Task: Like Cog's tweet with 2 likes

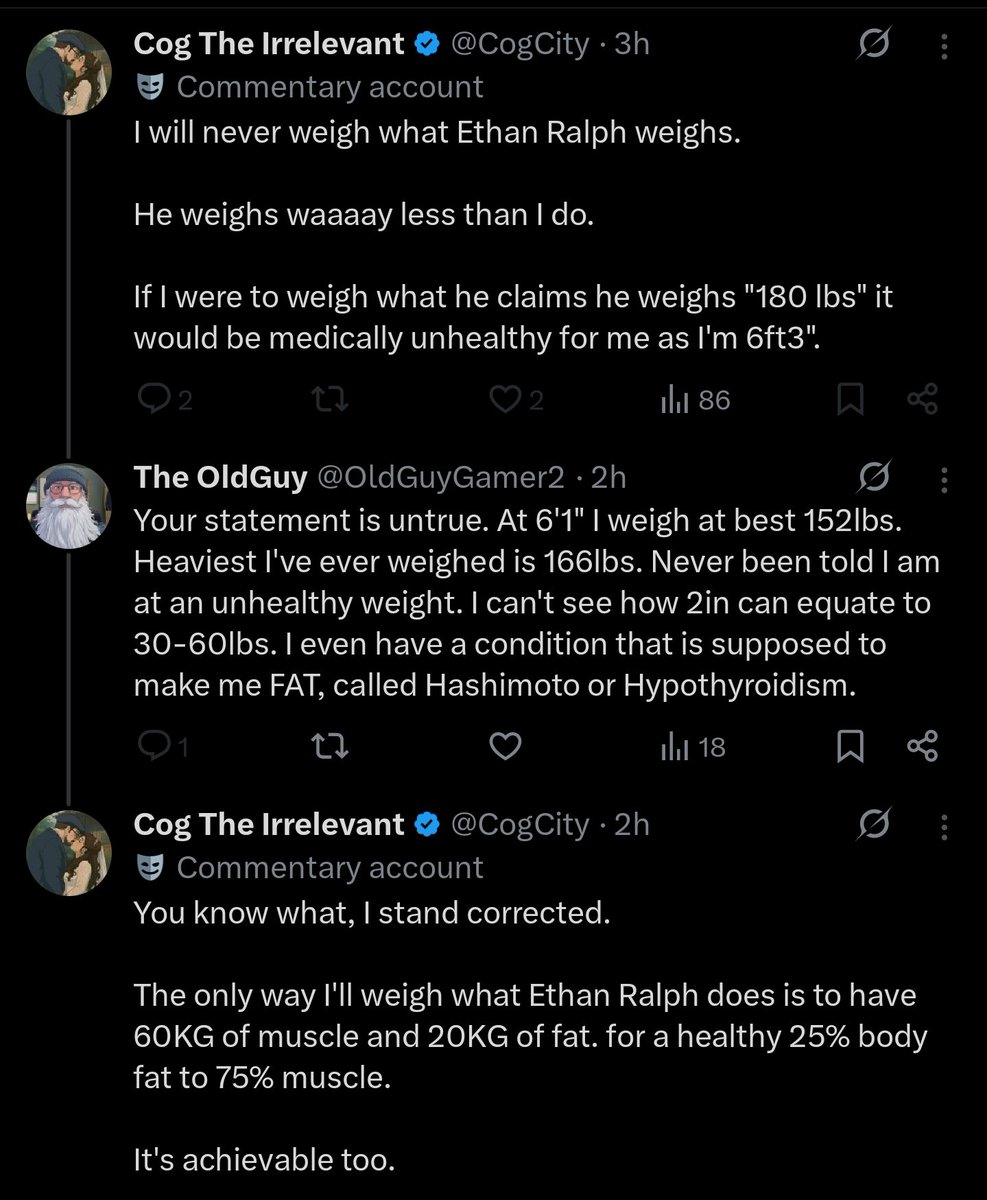Action: (517, 400)
